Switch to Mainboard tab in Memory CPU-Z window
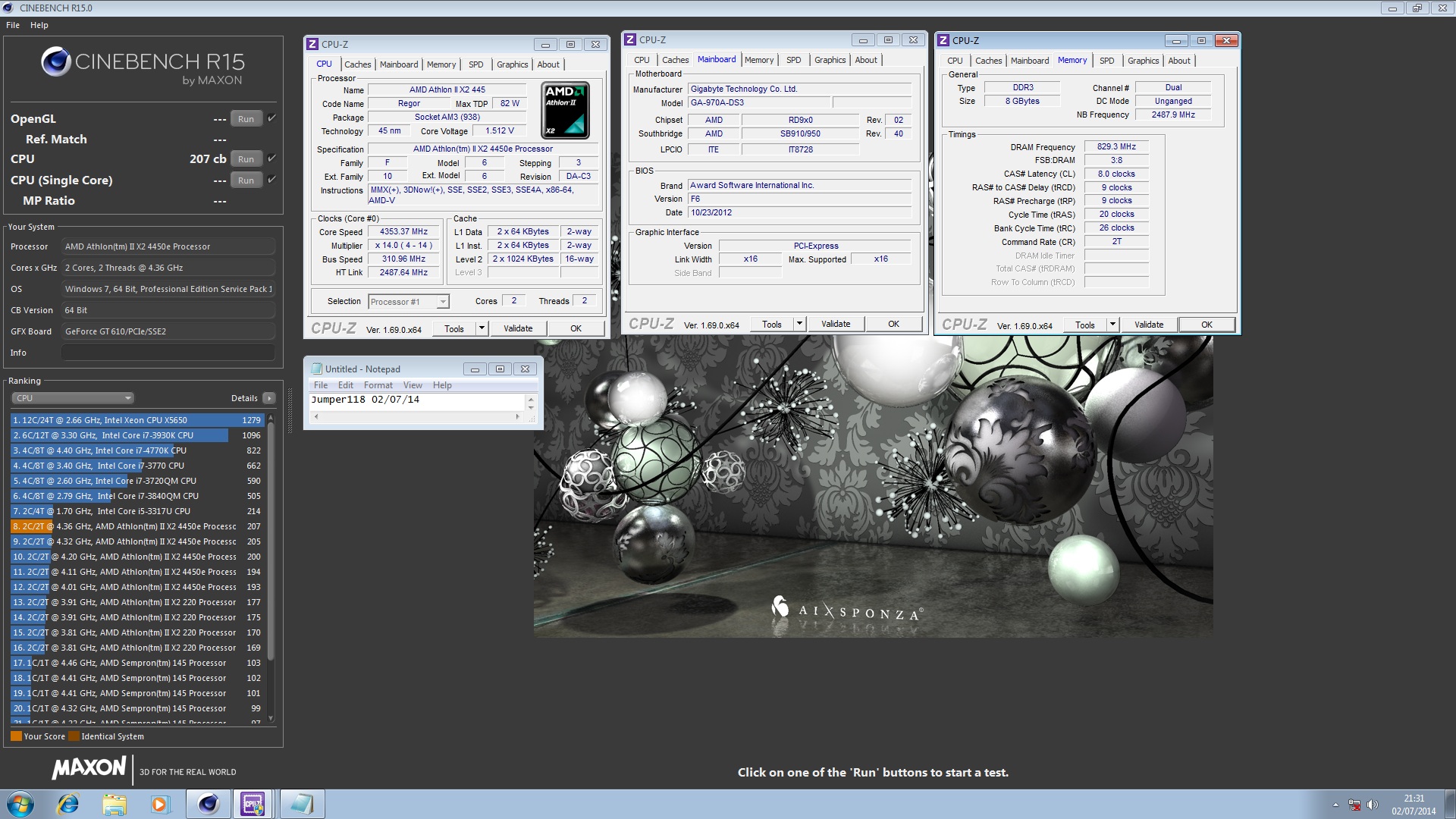This screenshot has height=819, width=1456. [x=1029, y=61]
